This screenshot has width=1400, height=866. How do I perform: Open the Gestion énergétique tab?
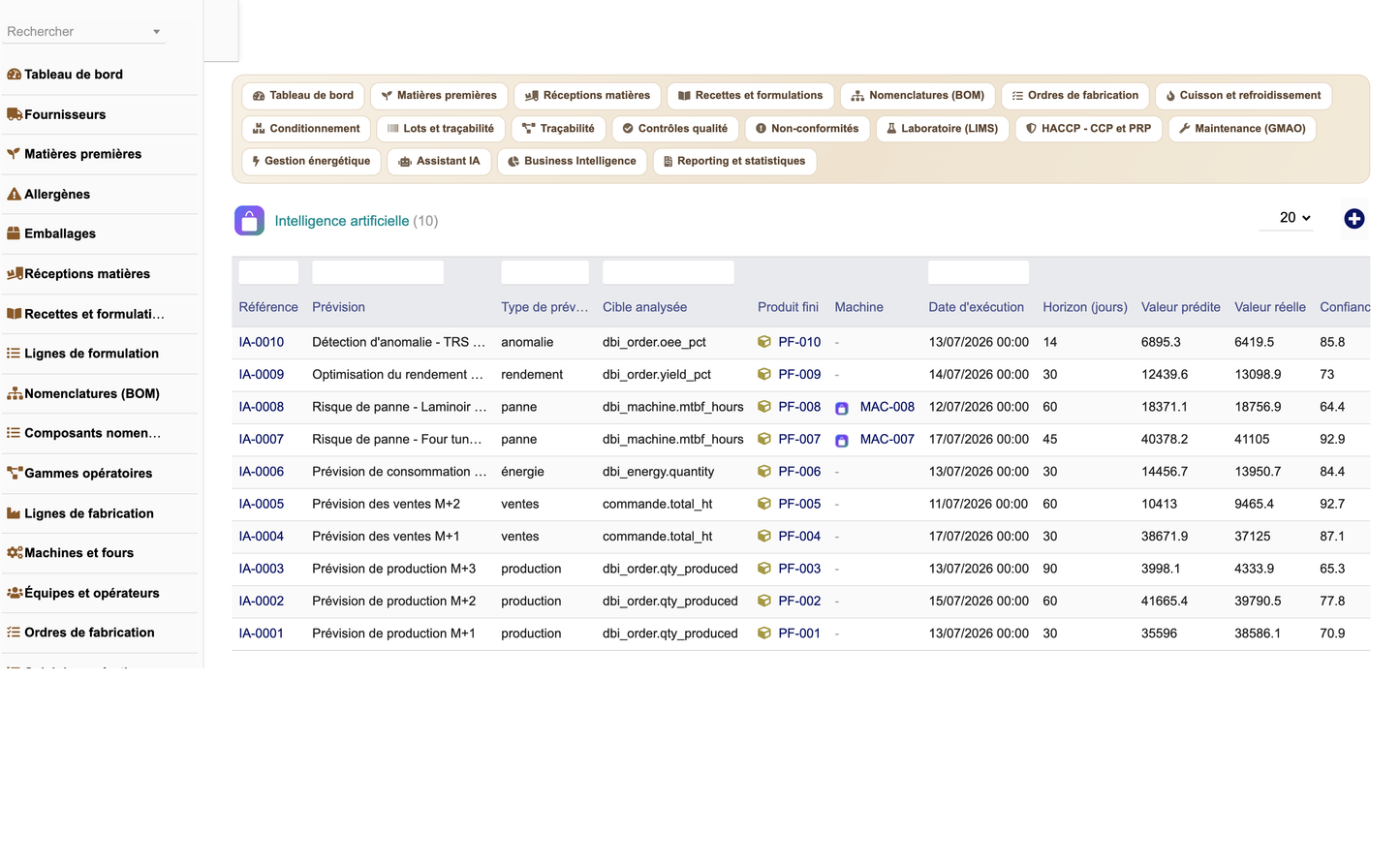tap(310, 161)
